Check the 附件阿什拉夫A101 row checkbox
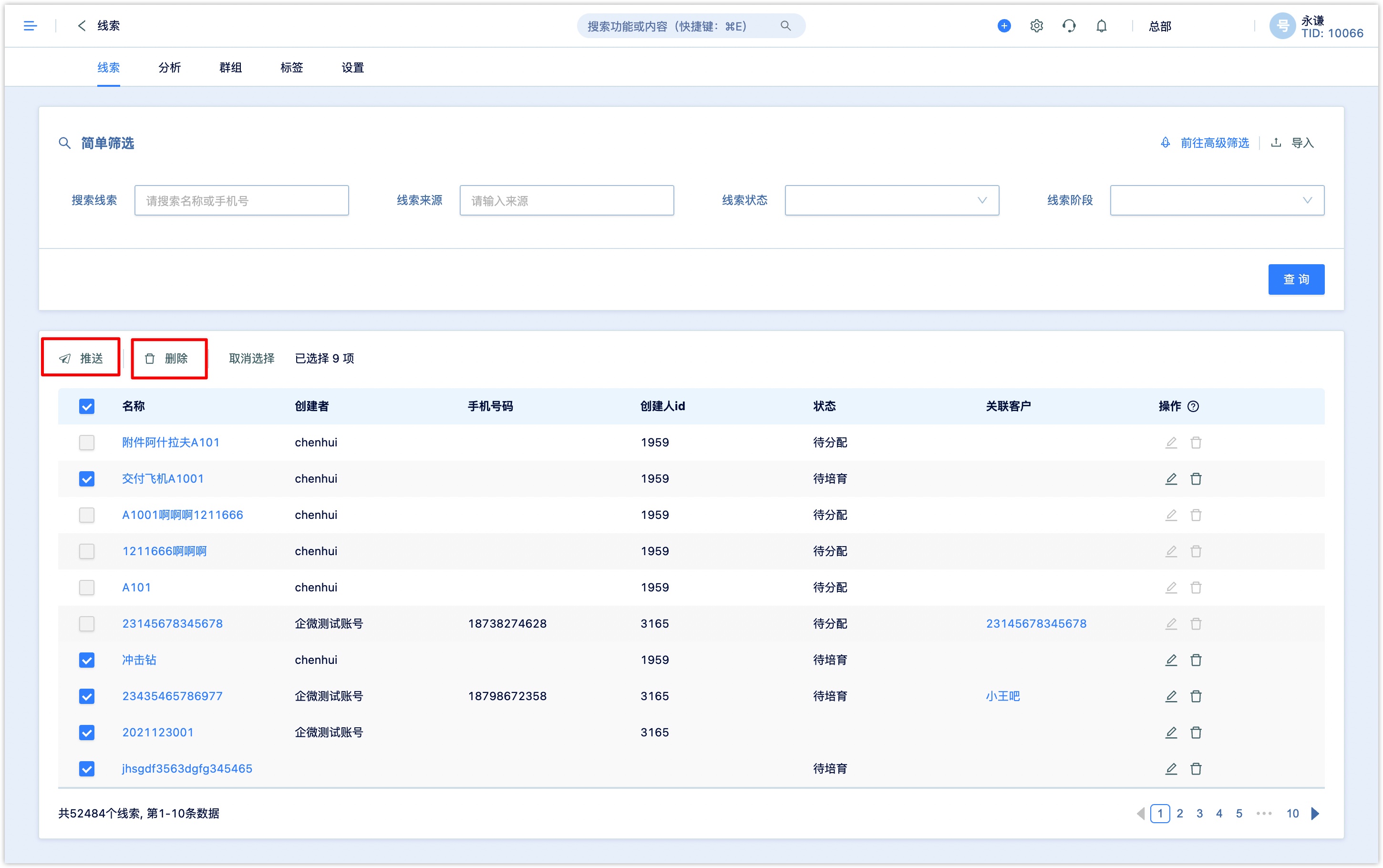 tap(87, 442)
